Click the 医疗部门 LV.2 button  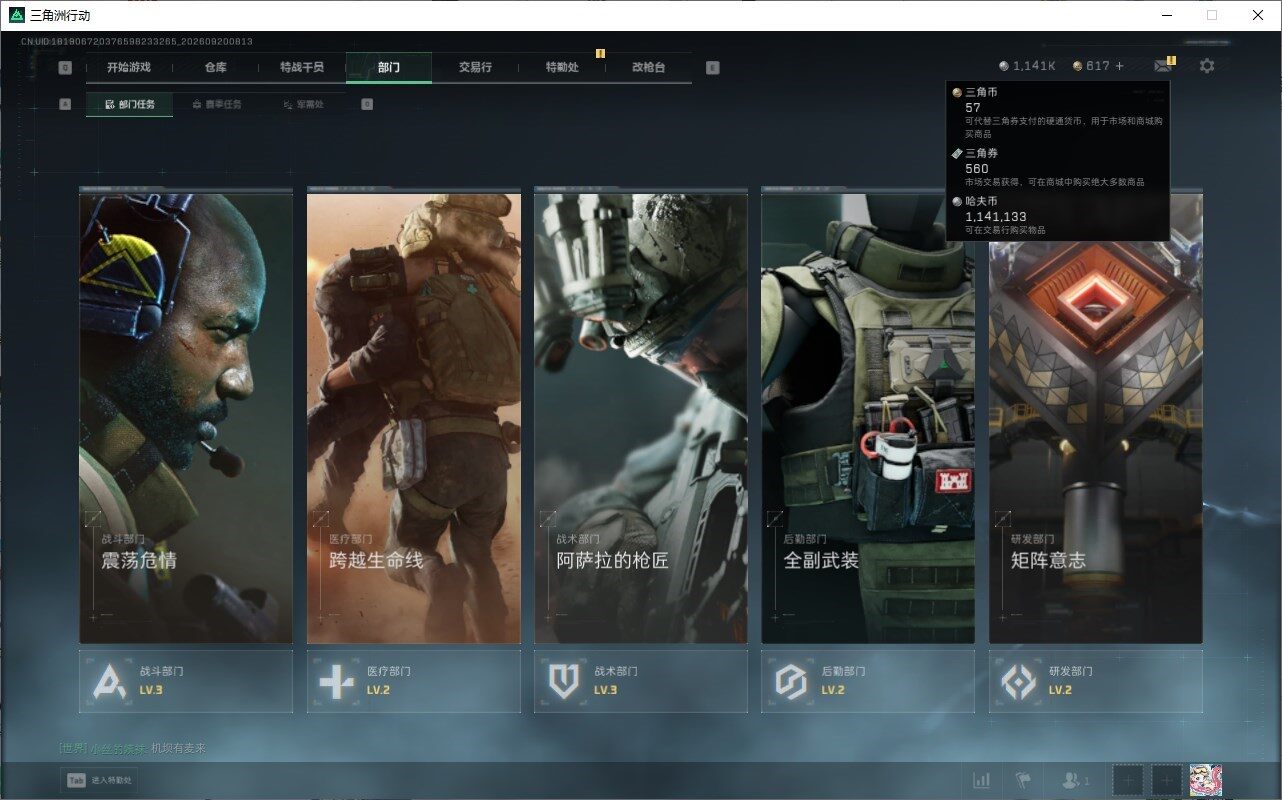[x=414, y=681]
